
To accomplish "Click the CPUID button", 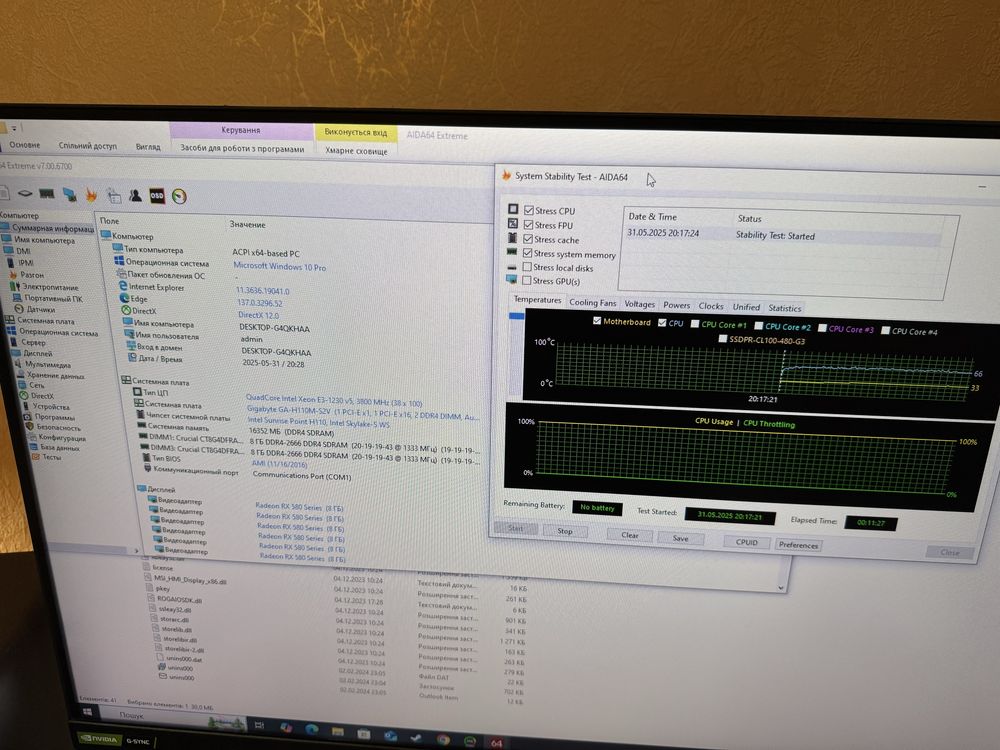I will point(747,542).
